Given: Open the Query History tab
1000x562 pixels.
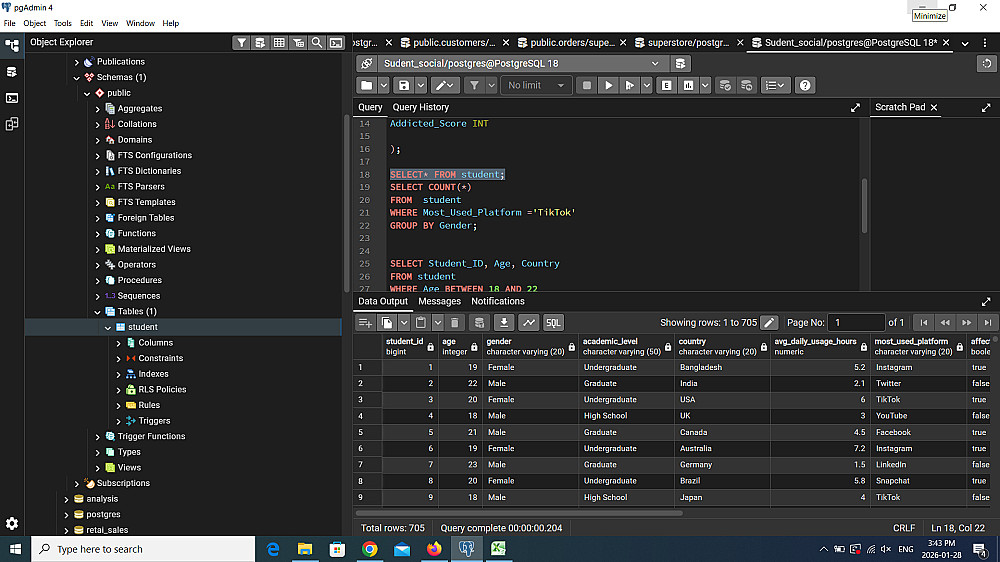Looking at the screenshot, I should [420, 107].
